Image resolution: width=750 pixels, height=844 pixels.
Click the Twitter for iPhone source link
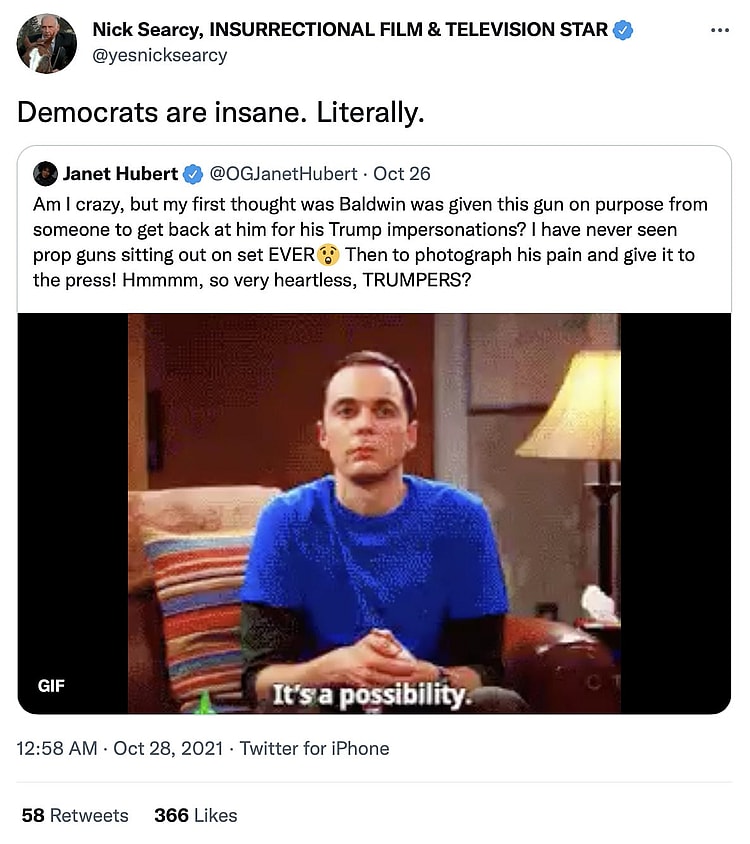pyautogui.click(x=314, y=748)
